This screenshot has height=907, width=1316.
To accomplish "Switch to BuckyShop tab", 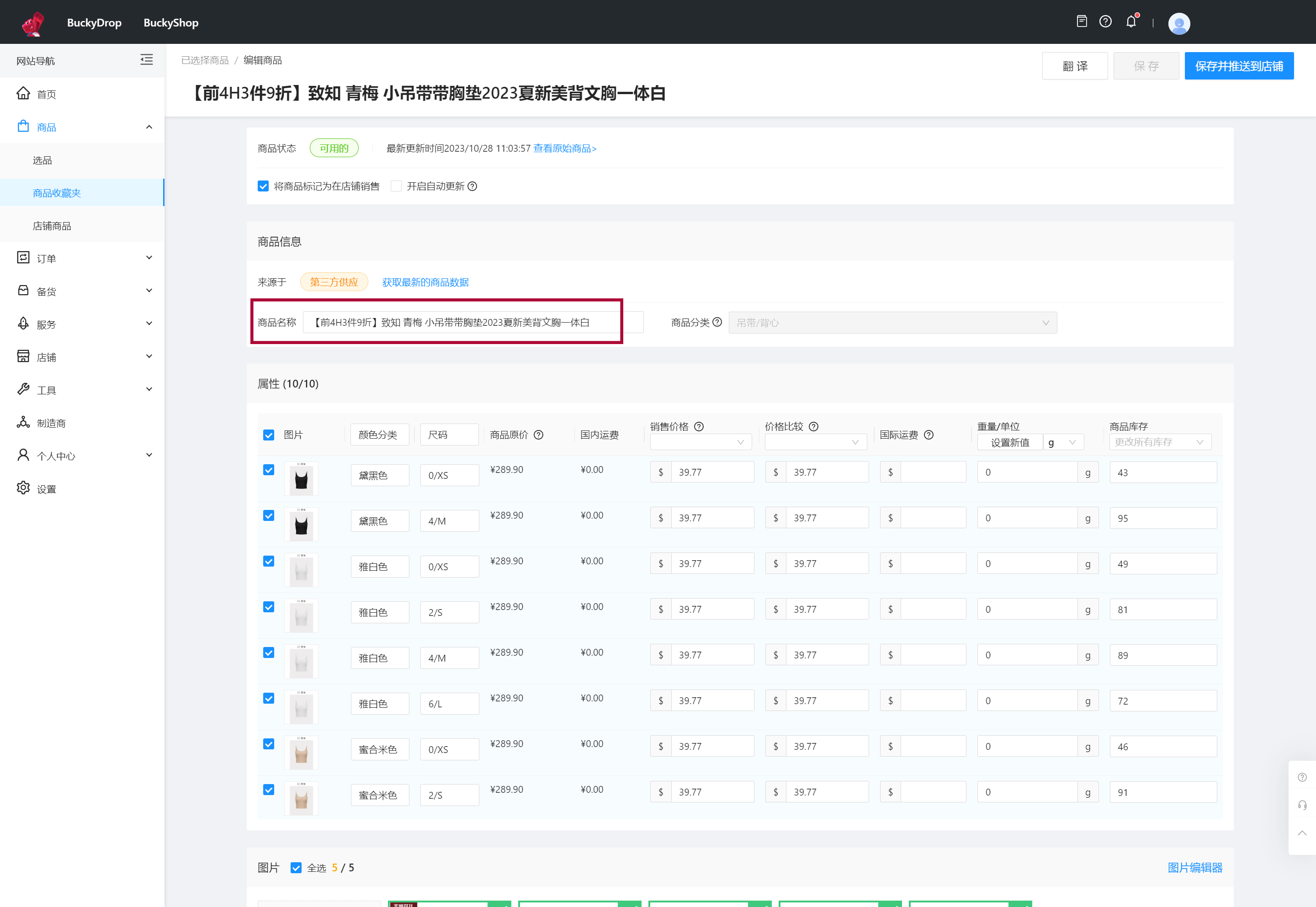I will (x=170, y=23).
